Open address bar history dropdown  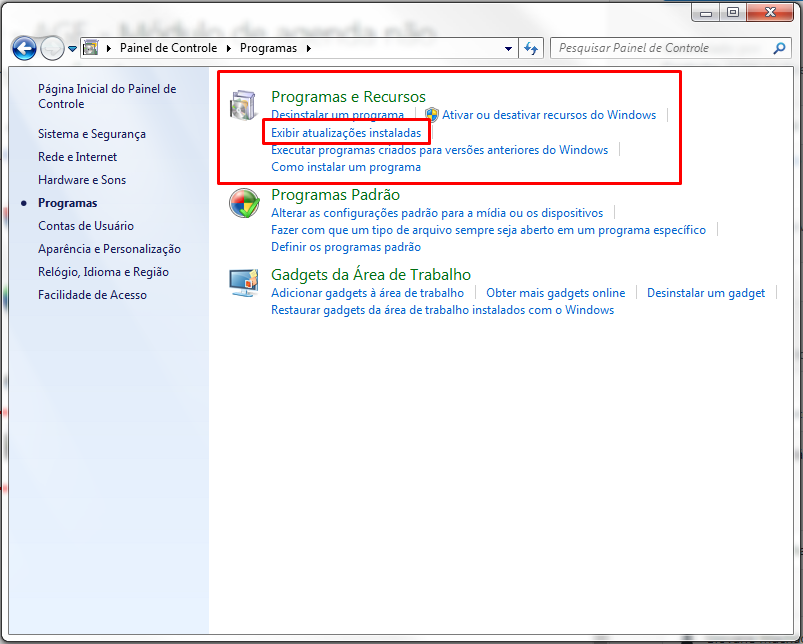[508, 49]
